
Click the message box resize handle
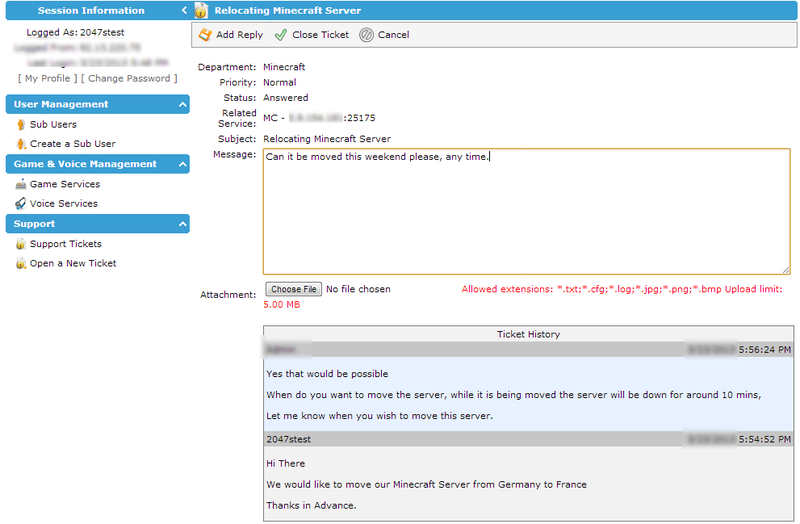coord(786,270)
